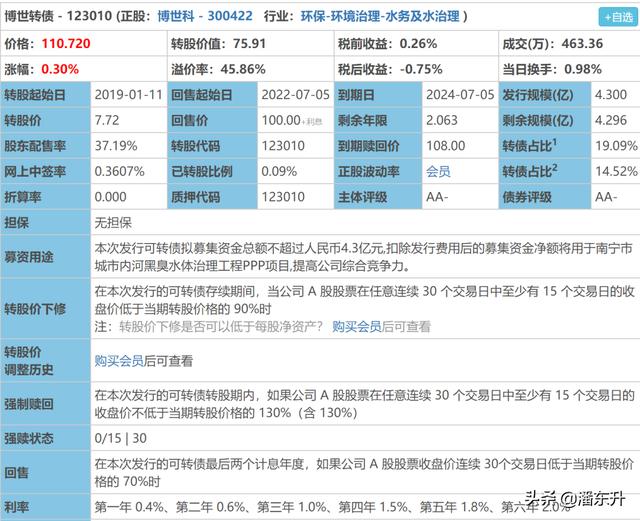The width and height of the screenshot is (640, 521).
Task: Click the 强赎状态 value 0/15 | 30
Action: tap(120, 439)
